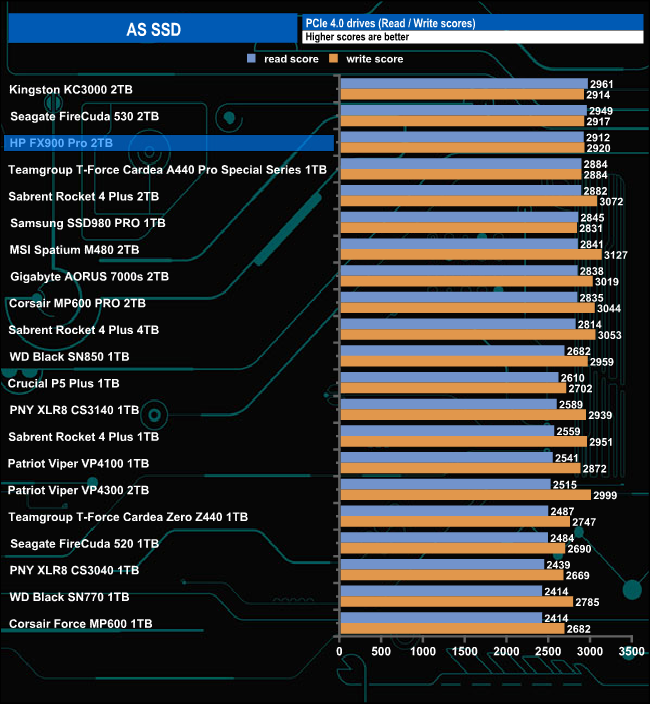Screen dimensions: 650x704
Task: Click the 2838 read value for Gigabyte AORUS
Action: [x=592, y=271]
